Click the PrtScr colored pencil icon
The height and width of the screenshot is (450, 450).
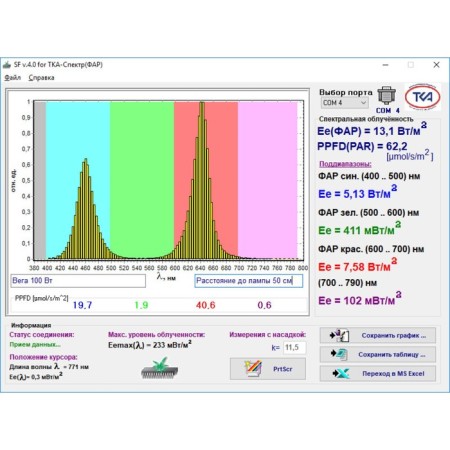[253, 369]
